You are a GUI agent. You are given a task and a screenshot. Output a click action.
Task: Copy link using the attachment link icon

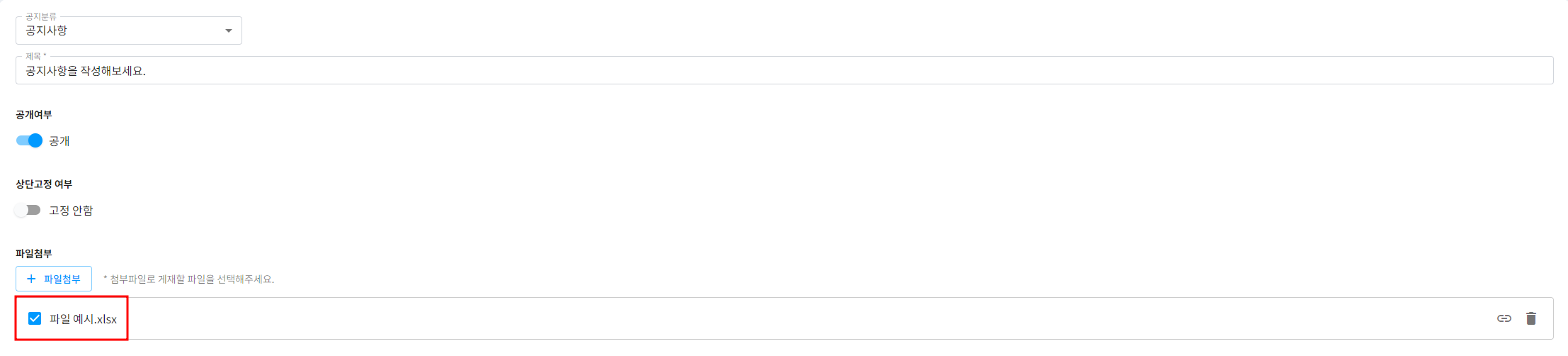(1504, 318)
